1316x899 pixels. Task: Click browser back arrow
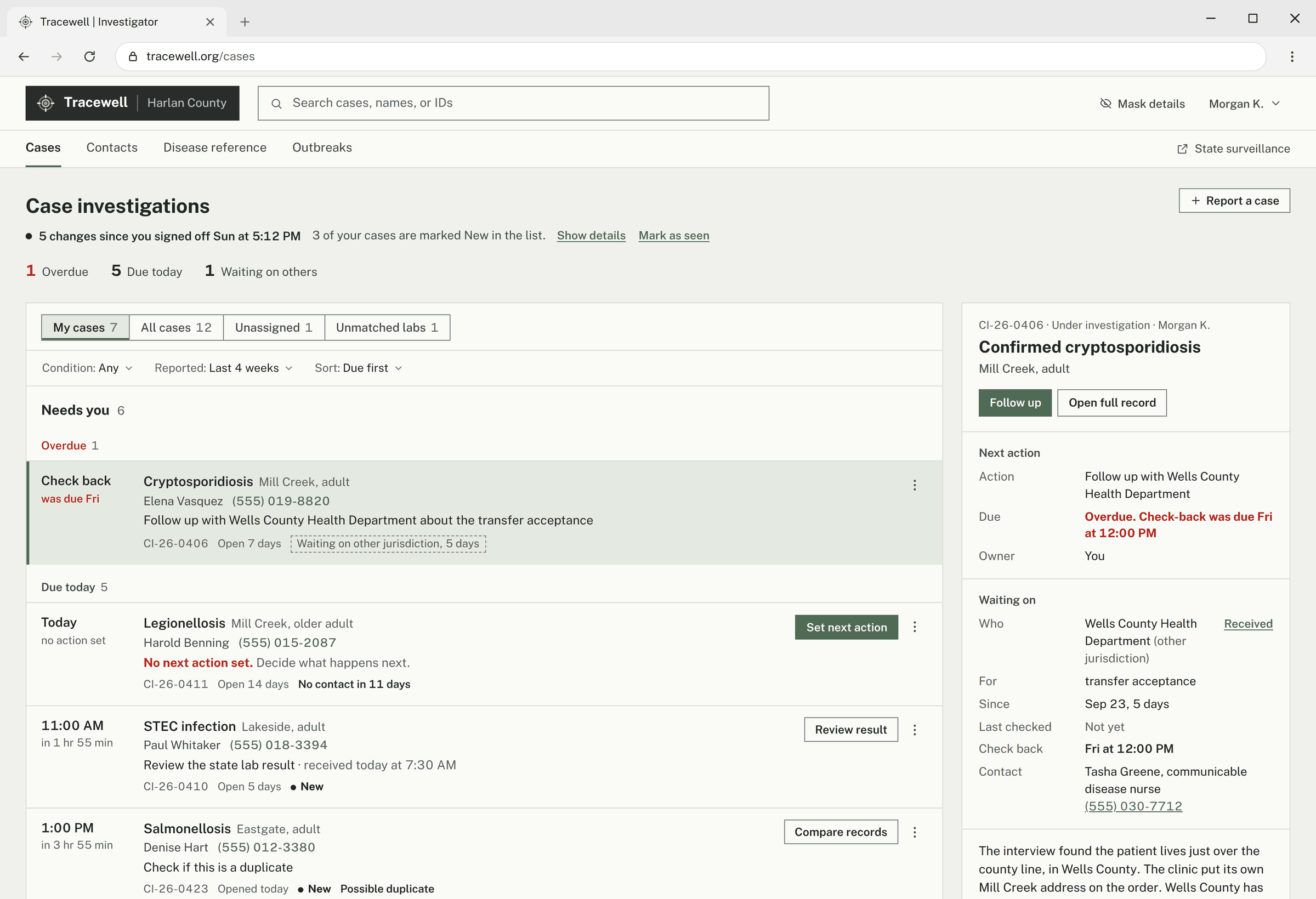click(24, 56)
